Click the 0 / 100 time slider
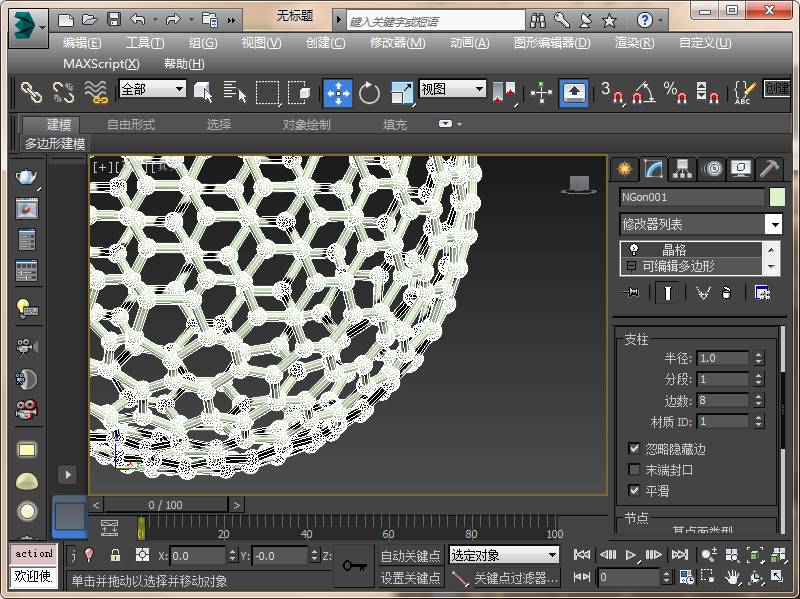The height and width of the screenshot is (599, 800). click(166, 505)
